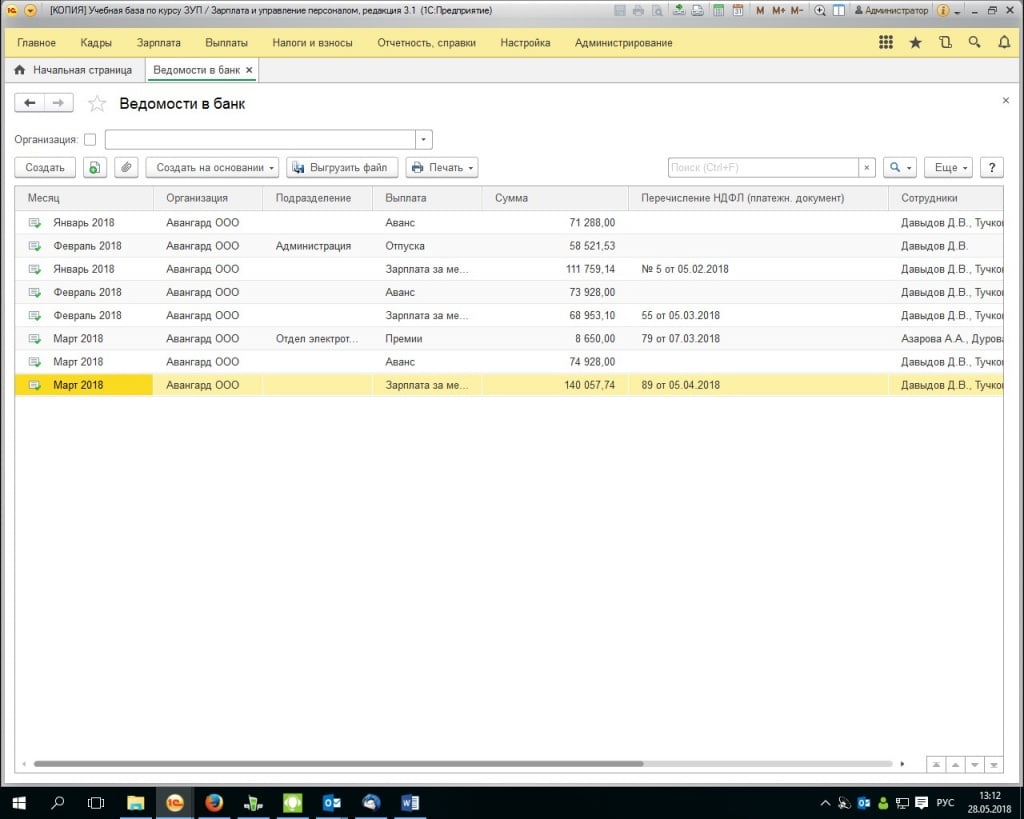Expand the Еще menu
This screenshot has height=819, width=1024.
[947, 168]
